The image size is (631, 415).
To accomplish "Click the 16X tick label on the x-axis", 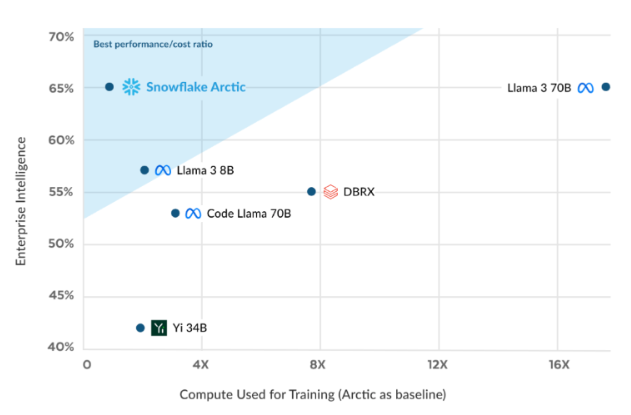I will (558, 362).
